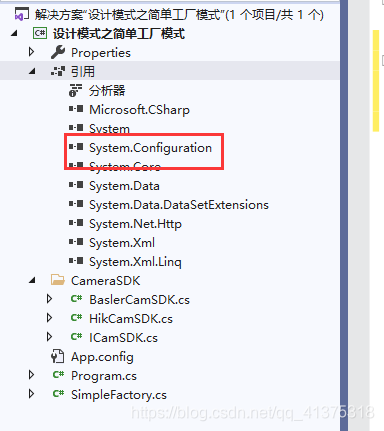Open the ICamSDK.cs file
The width and height of the screenshot is (384, 431).
(123, 338)
